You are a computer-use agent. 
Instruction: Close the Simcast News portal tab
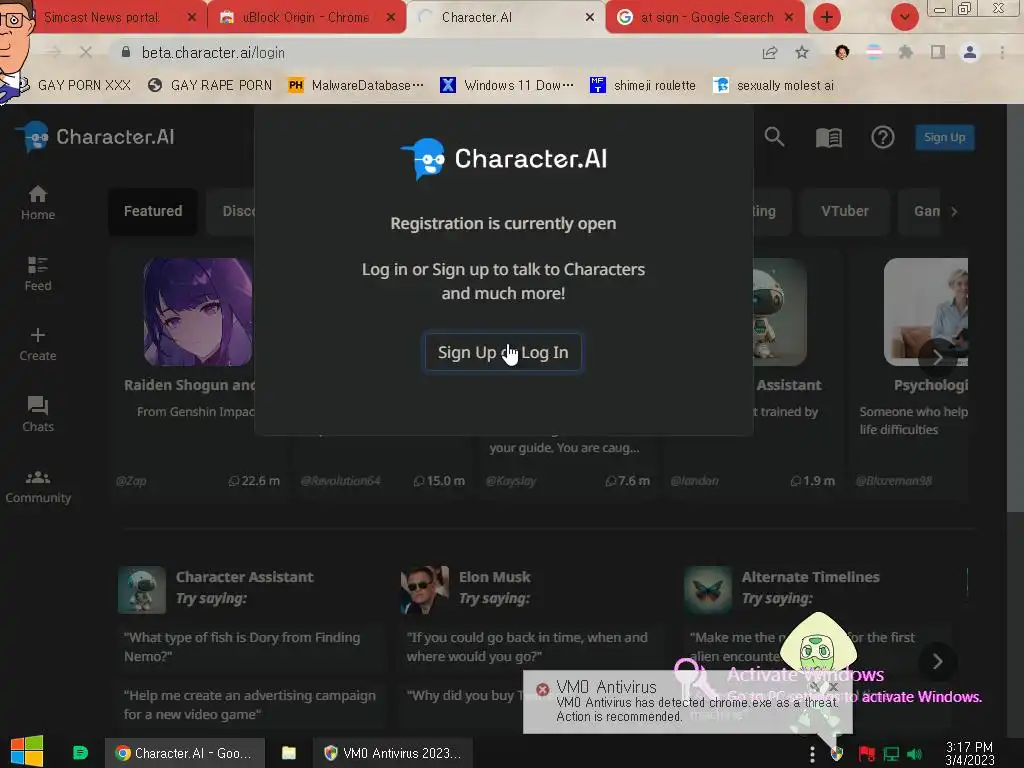pyautogui.click(x=191, y=18)
